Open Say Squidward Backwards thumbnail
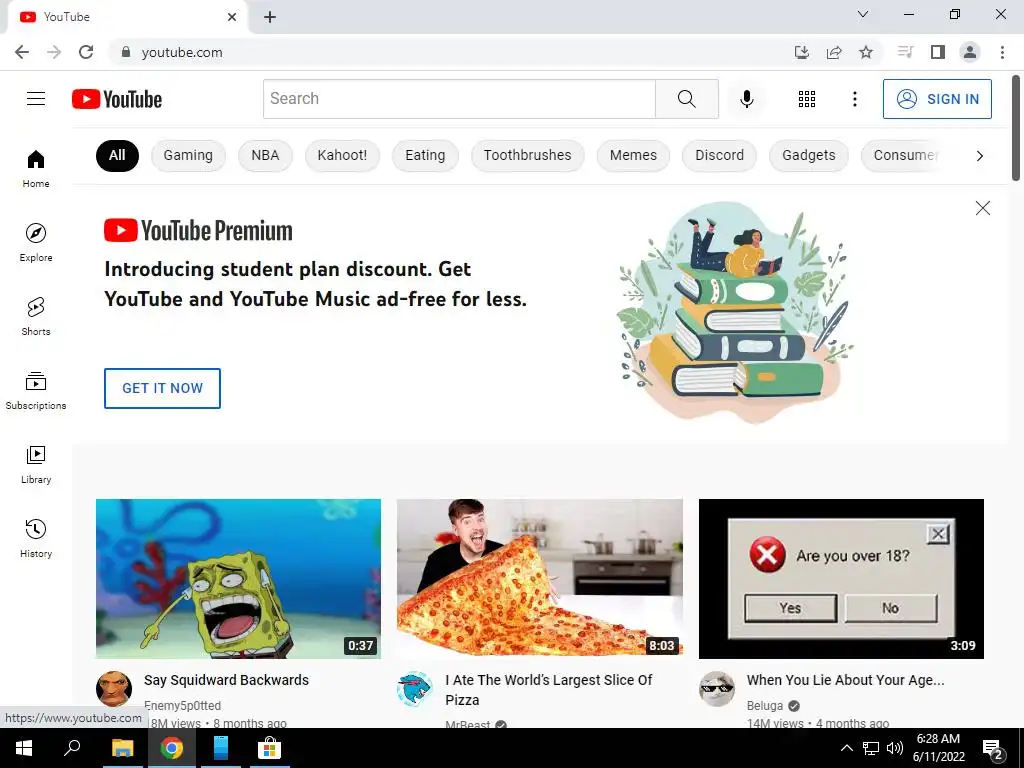This screenshot has width=1024, height=768. click(238, 579)
